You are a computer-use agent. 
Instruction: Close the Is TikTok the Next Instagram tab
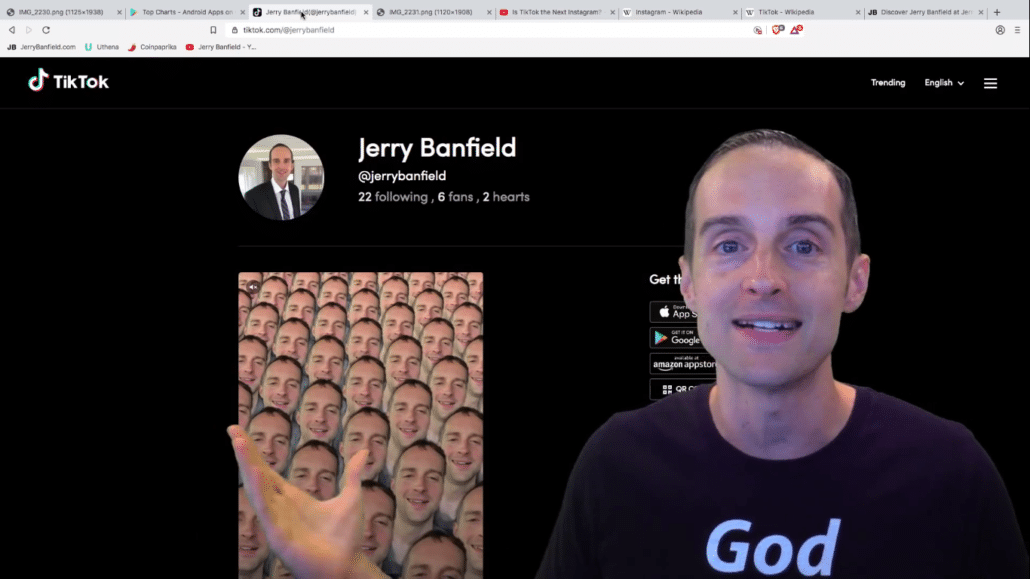click(612, 12)
